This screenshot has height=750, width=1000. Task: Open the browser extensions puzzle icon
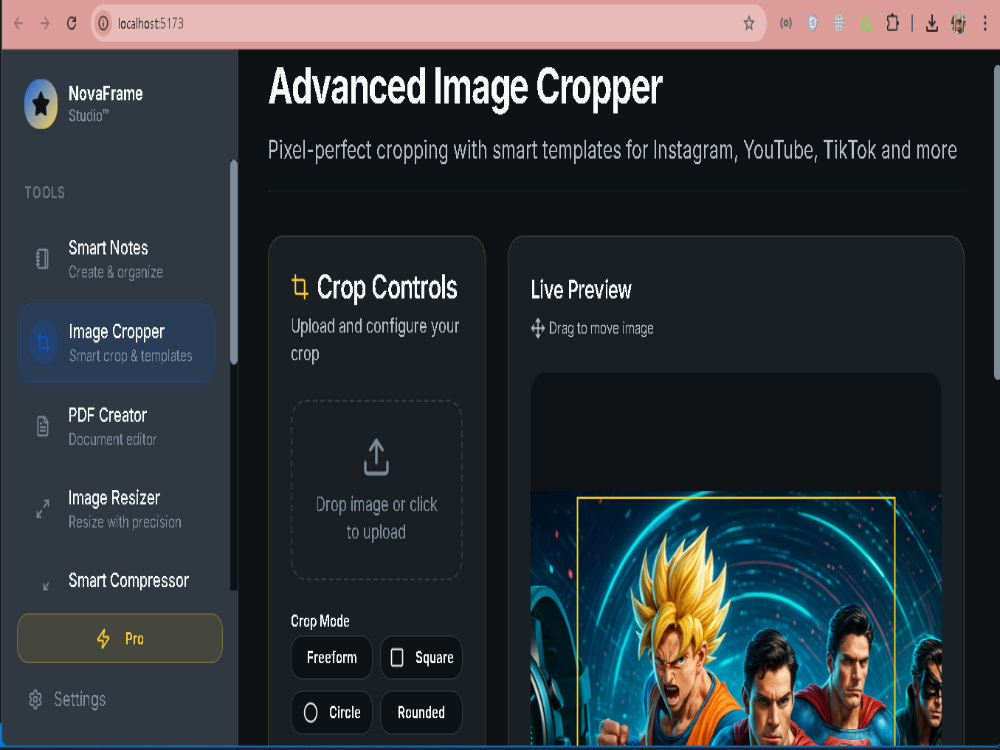(892, 24)
